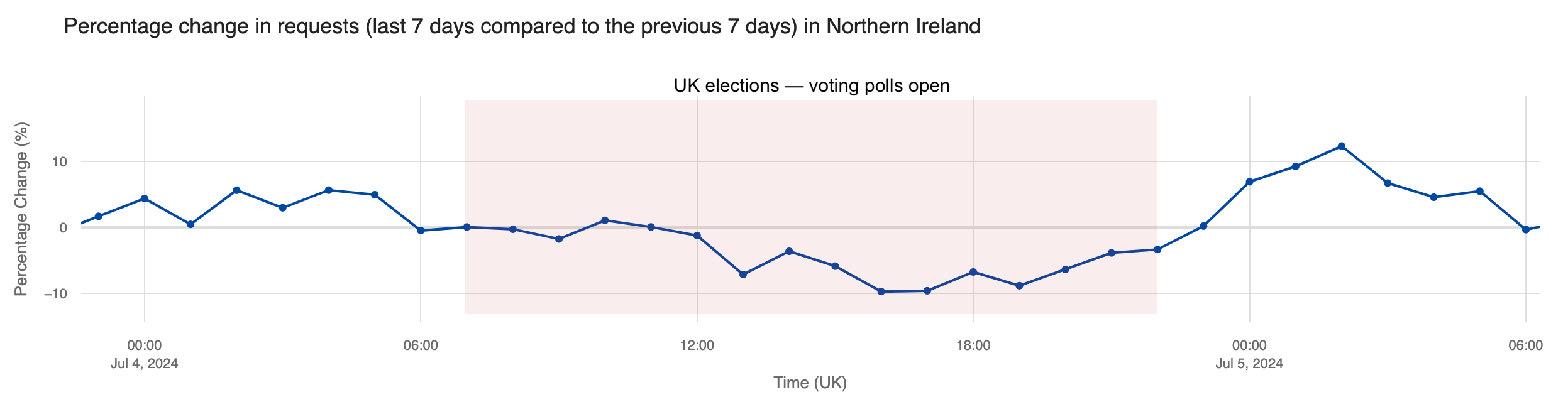Click the "10" y-axis tick label

[59, 162]
